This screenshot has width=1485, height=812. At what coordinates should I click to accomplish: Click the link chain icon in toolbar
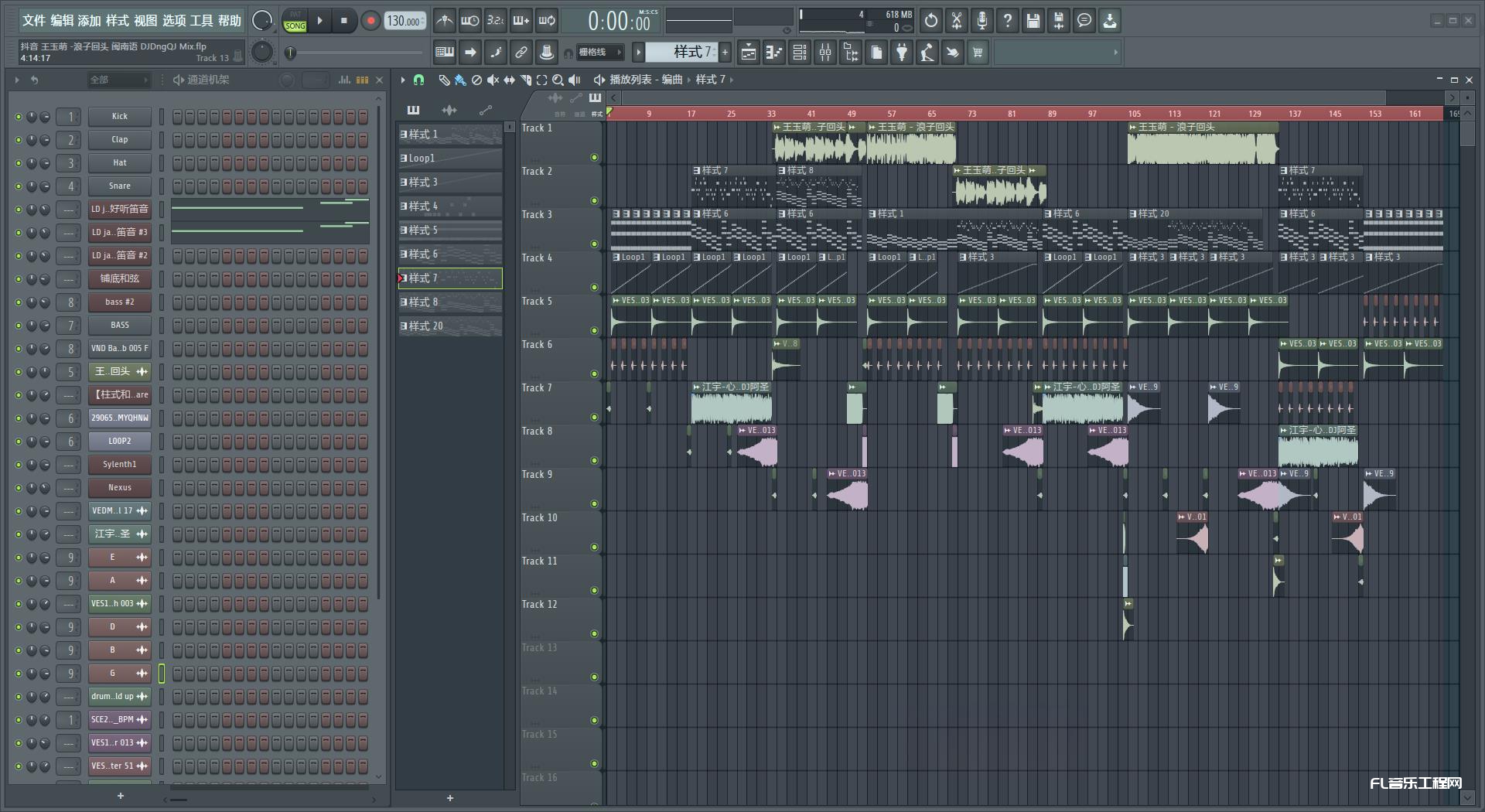pos(521,53)
